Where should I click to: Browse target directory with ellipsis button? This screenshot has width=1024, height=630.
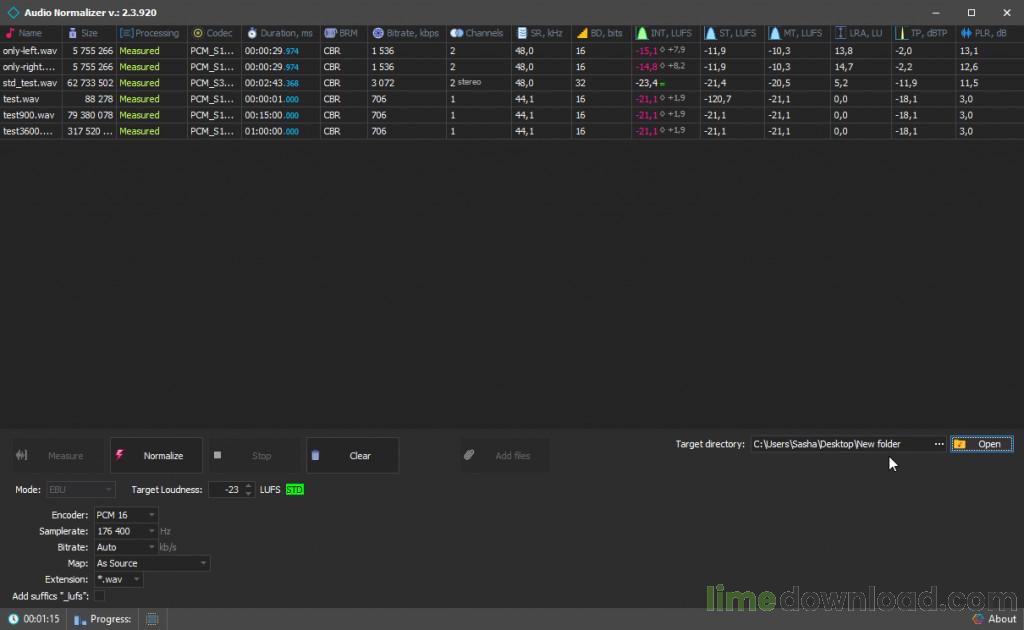938,444
